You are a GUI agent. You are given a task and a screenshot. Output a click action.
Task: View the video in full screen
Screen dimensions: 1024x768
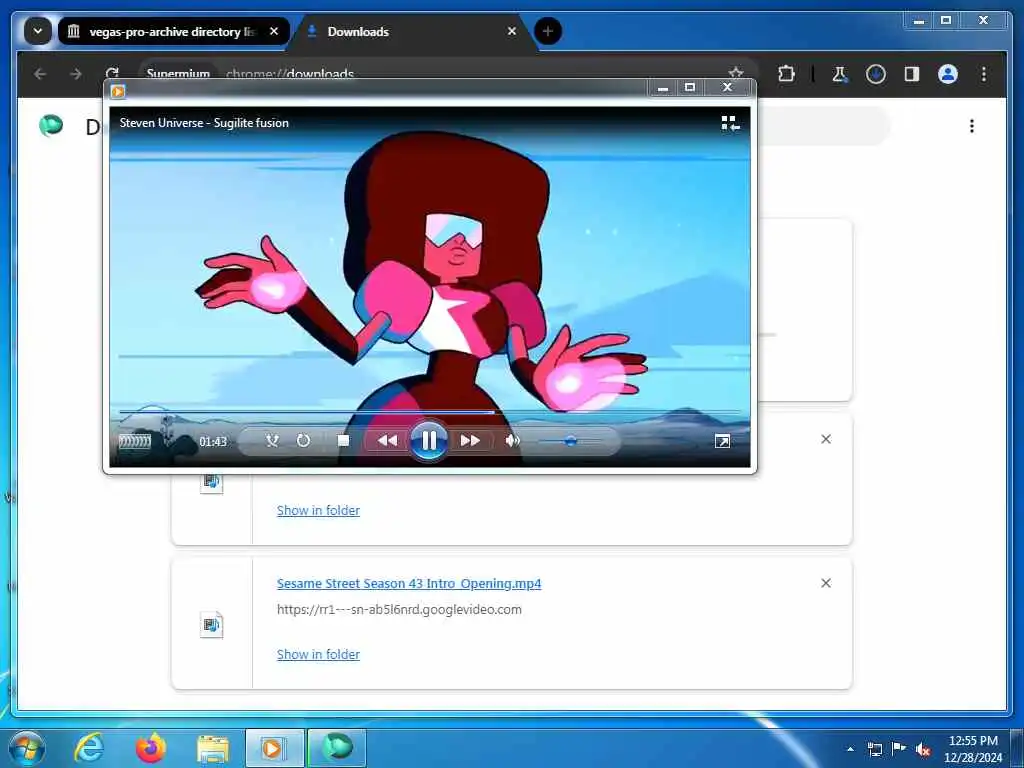click(x=722, y=441)
